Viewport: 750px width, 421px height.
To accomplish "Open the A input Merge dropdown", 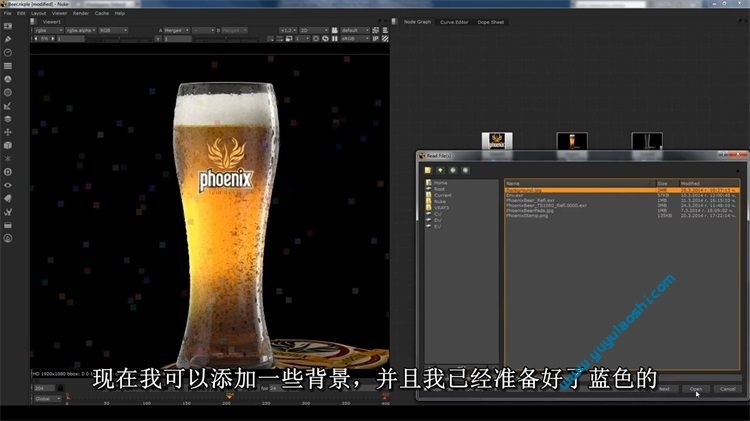I will click(x=176, y=30).
